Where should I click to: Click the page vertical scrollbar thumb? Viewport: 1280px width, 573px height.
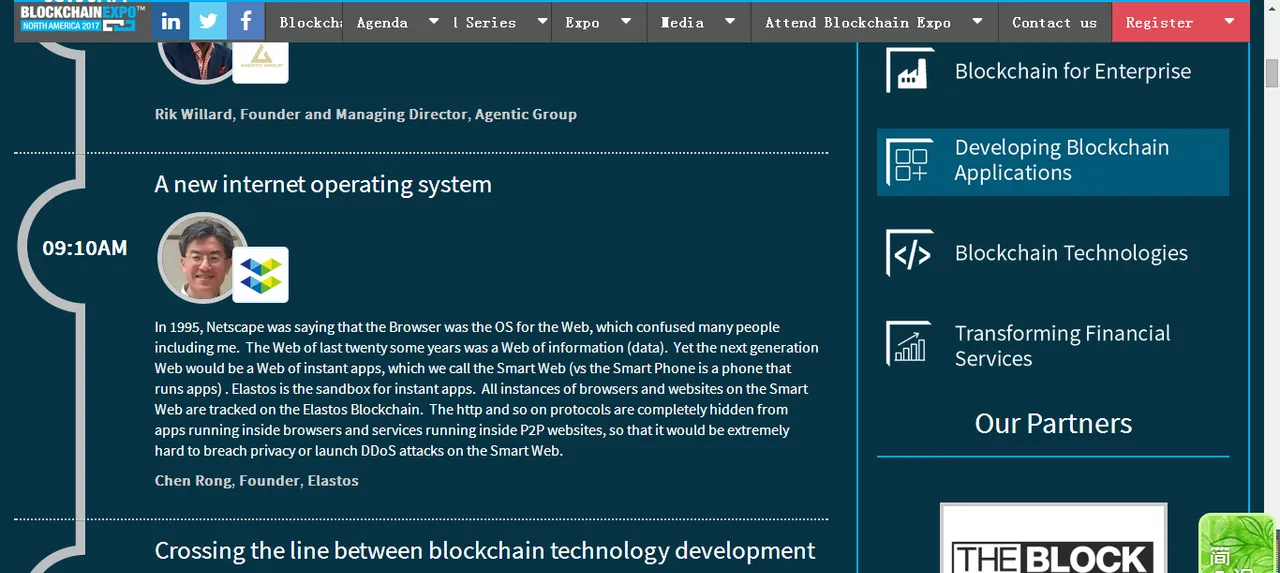[1272, 73]
